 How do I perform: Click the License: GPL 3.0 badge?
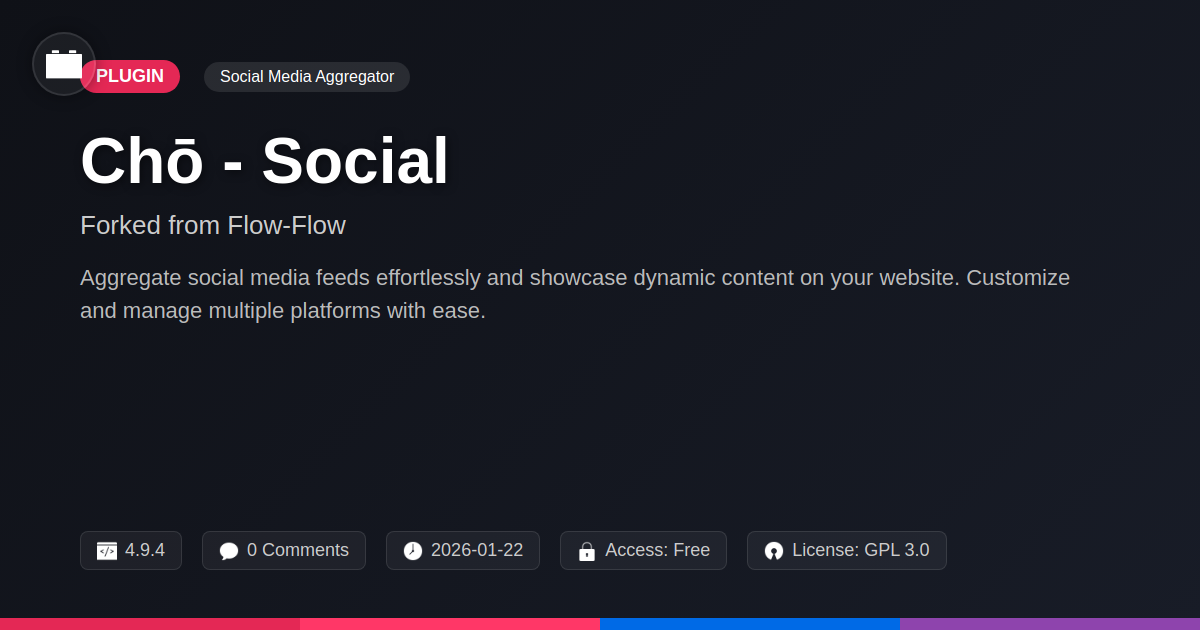pos(847,550)
